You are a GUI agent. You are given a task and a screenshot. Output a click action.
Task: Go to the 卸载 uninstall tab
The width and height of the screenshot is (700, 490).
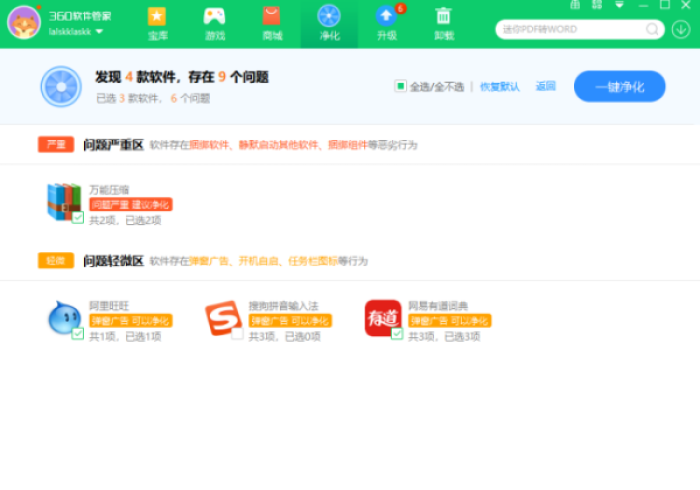pyautogui.click(x=444, y=24)
